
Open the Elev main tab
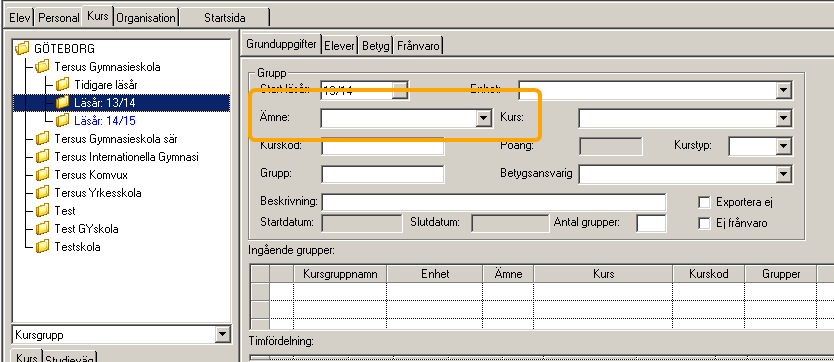[20, 18]
